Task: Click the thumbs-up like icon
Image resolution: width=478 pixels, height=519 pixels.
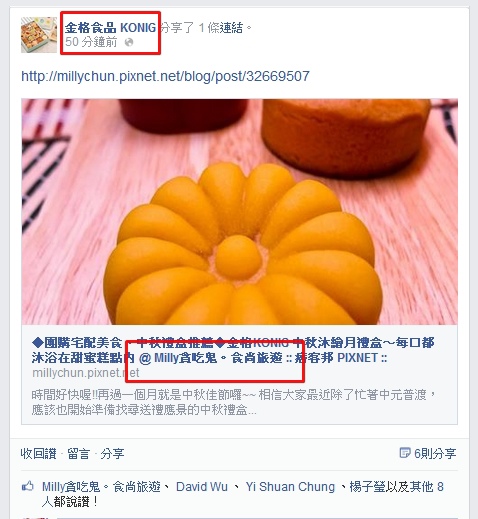Action: [28, 486]
